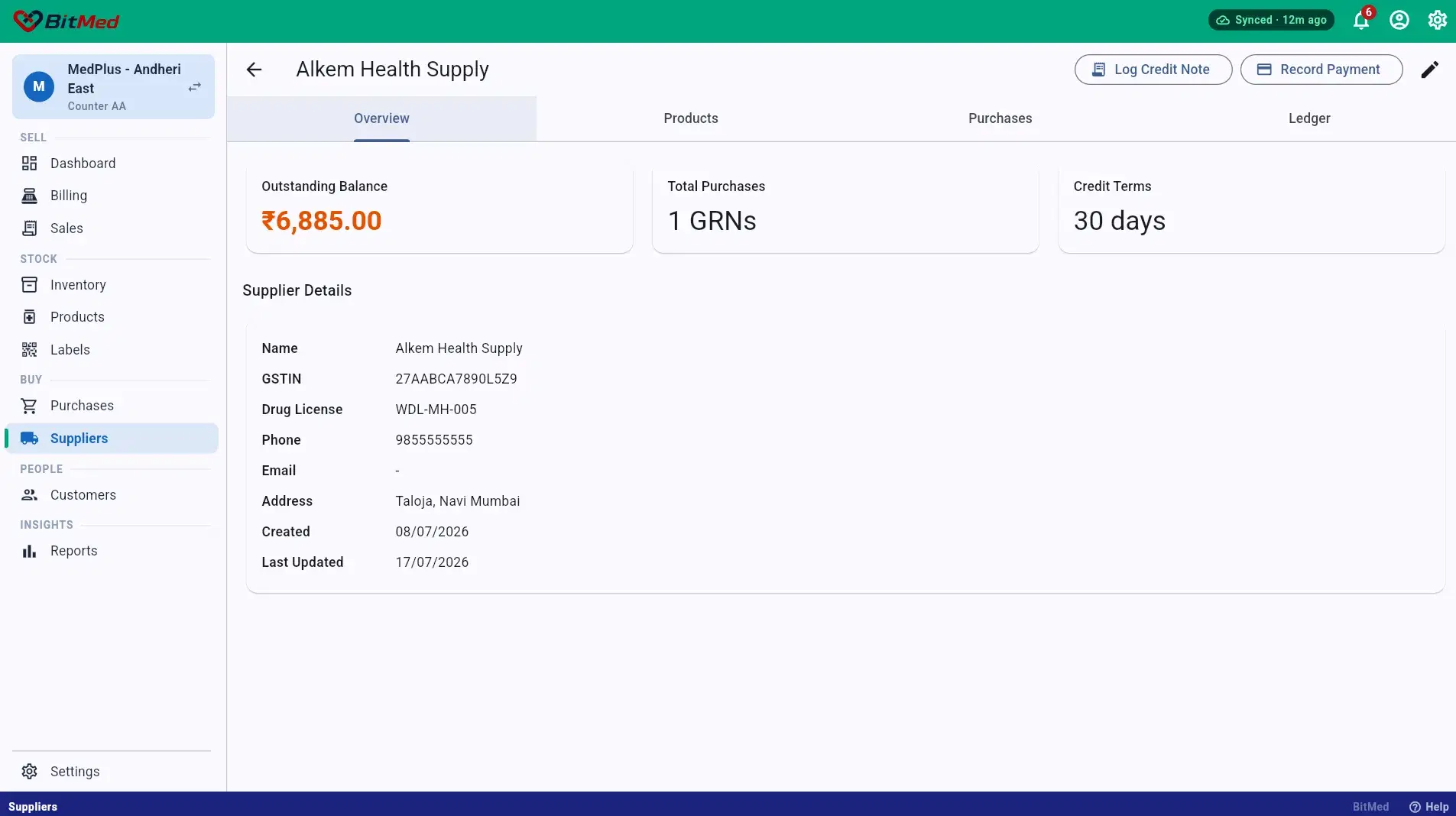This screenshot has height=816, width=1456.
Task: Open Inventory in the sidebar
Action: (x=112, y=285)
